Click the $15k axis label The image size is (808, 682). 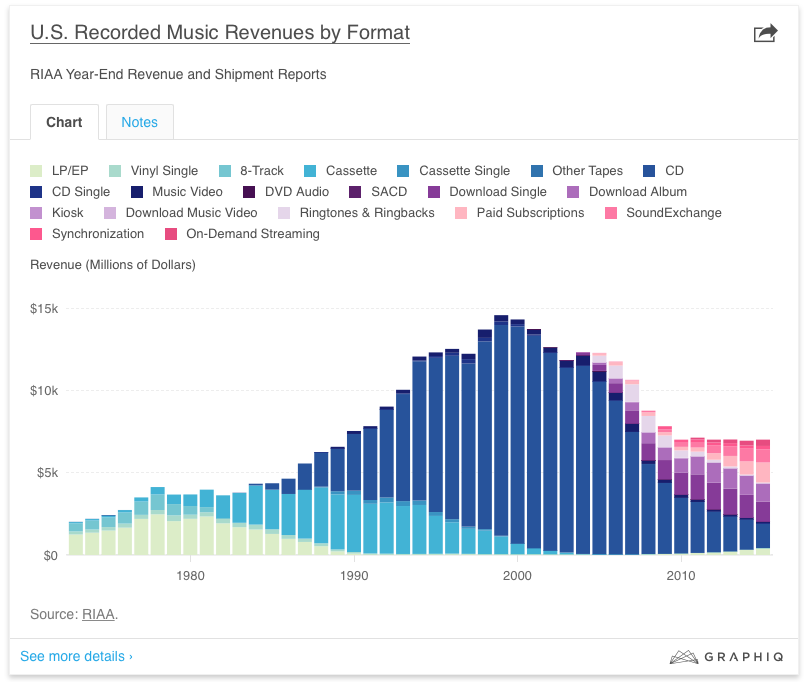44,309
